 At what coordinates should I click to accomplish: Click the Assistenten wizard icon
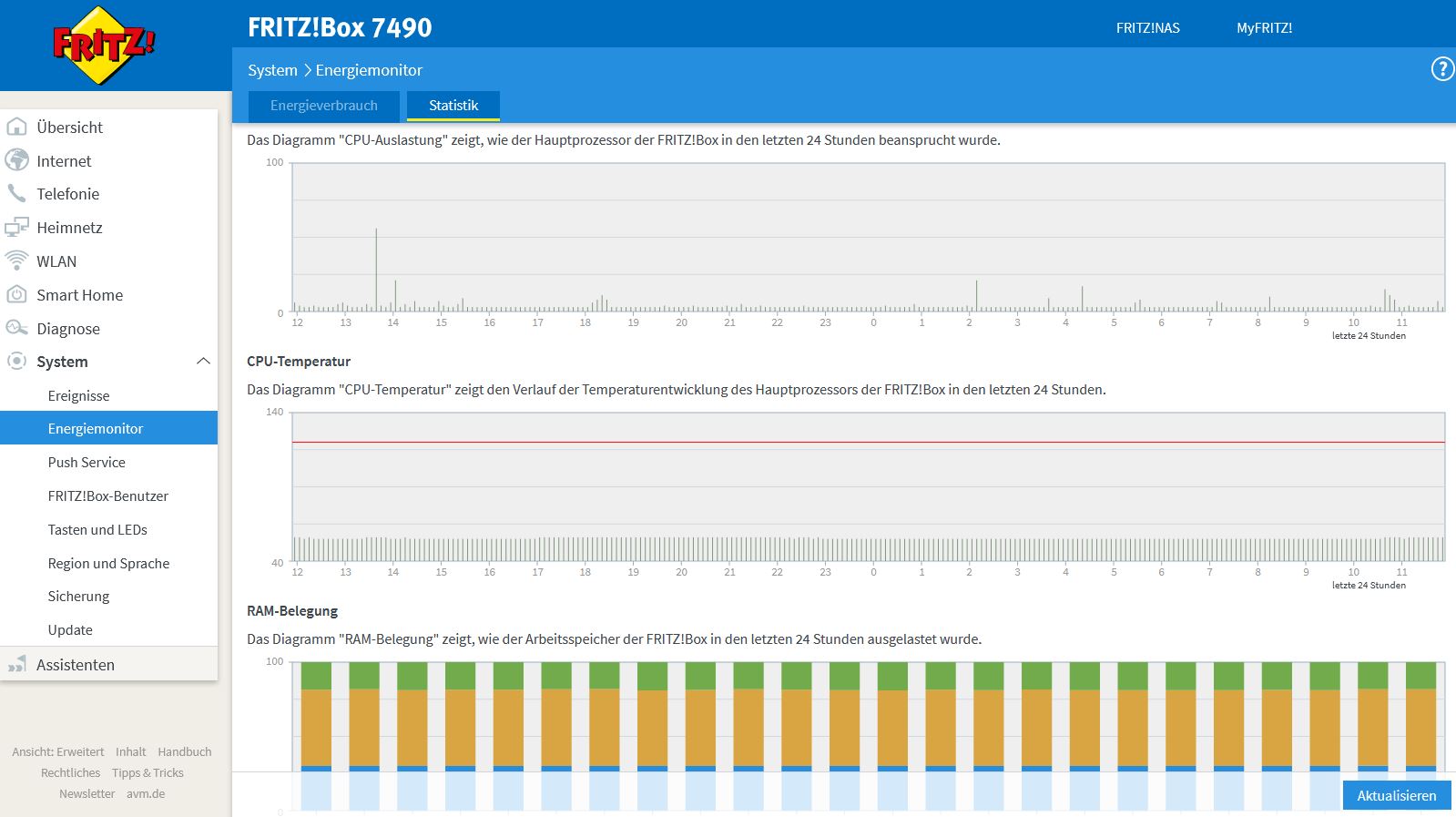click(x=16, y=665)
